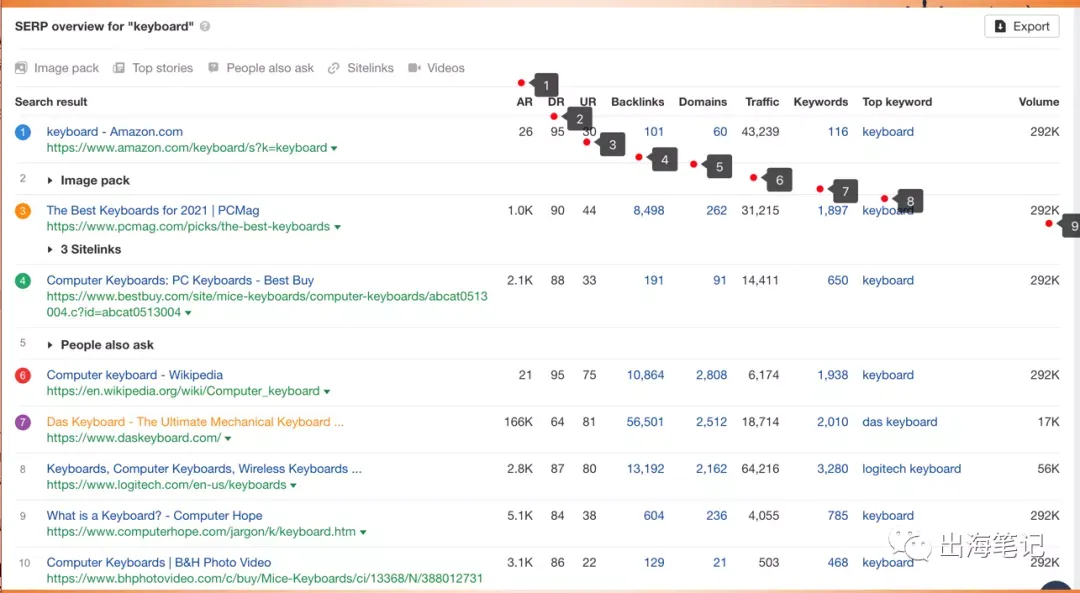Viewport: 1080px width, 593px height.
Task: Click the Export button
Action: (1021, 26)
